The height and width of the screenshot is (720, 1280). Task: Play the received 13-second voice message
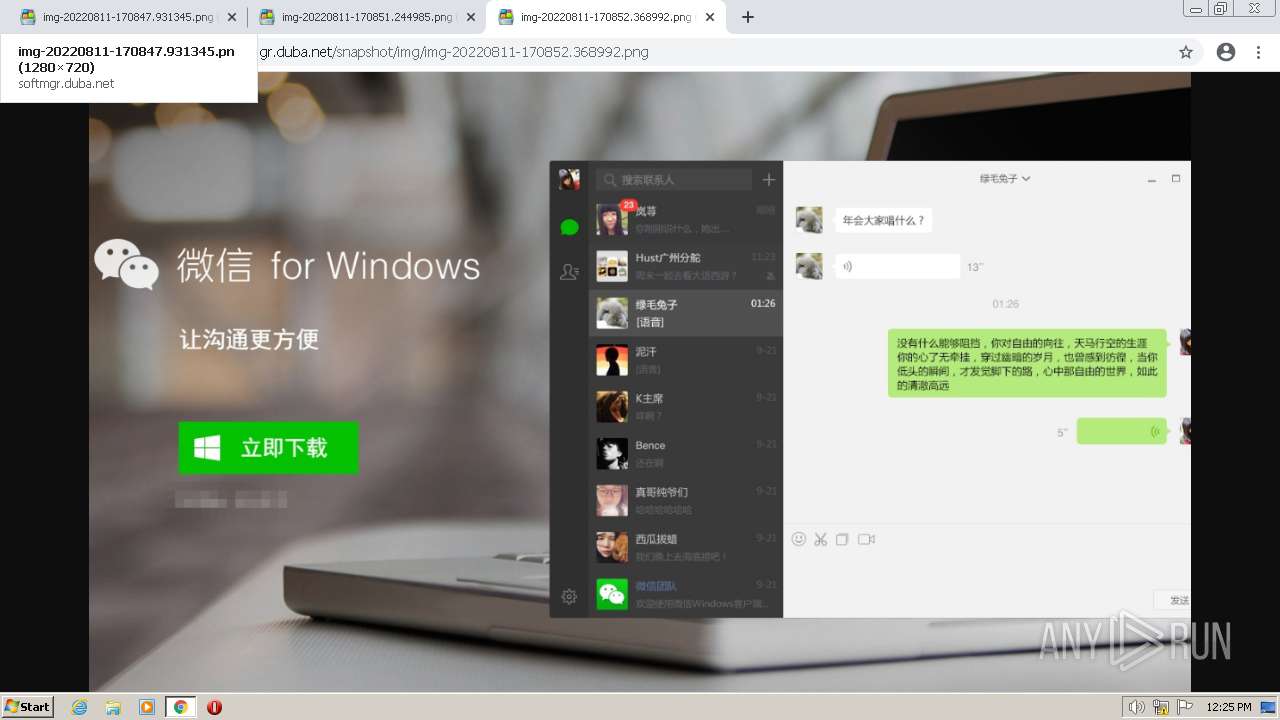click(x=897, y=266)
